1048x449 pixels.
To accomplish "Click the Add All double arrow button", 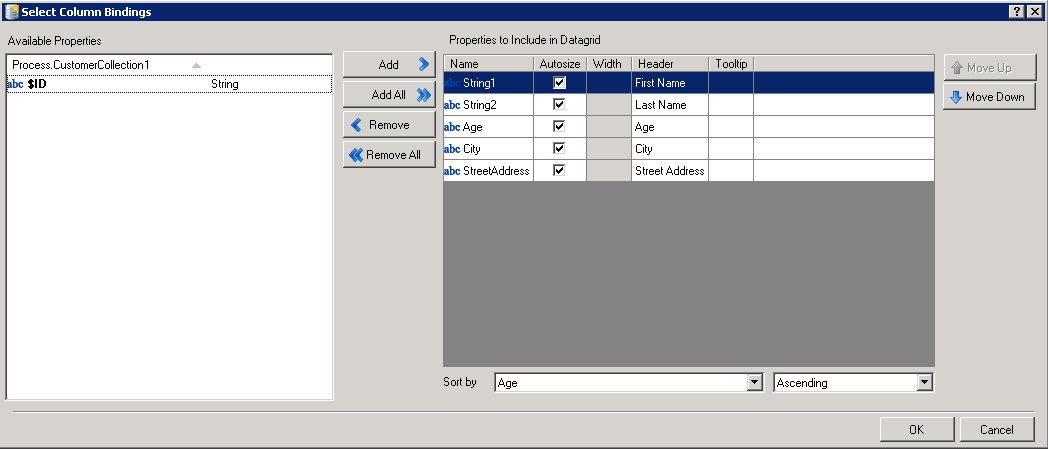I will tap(389, 95).
